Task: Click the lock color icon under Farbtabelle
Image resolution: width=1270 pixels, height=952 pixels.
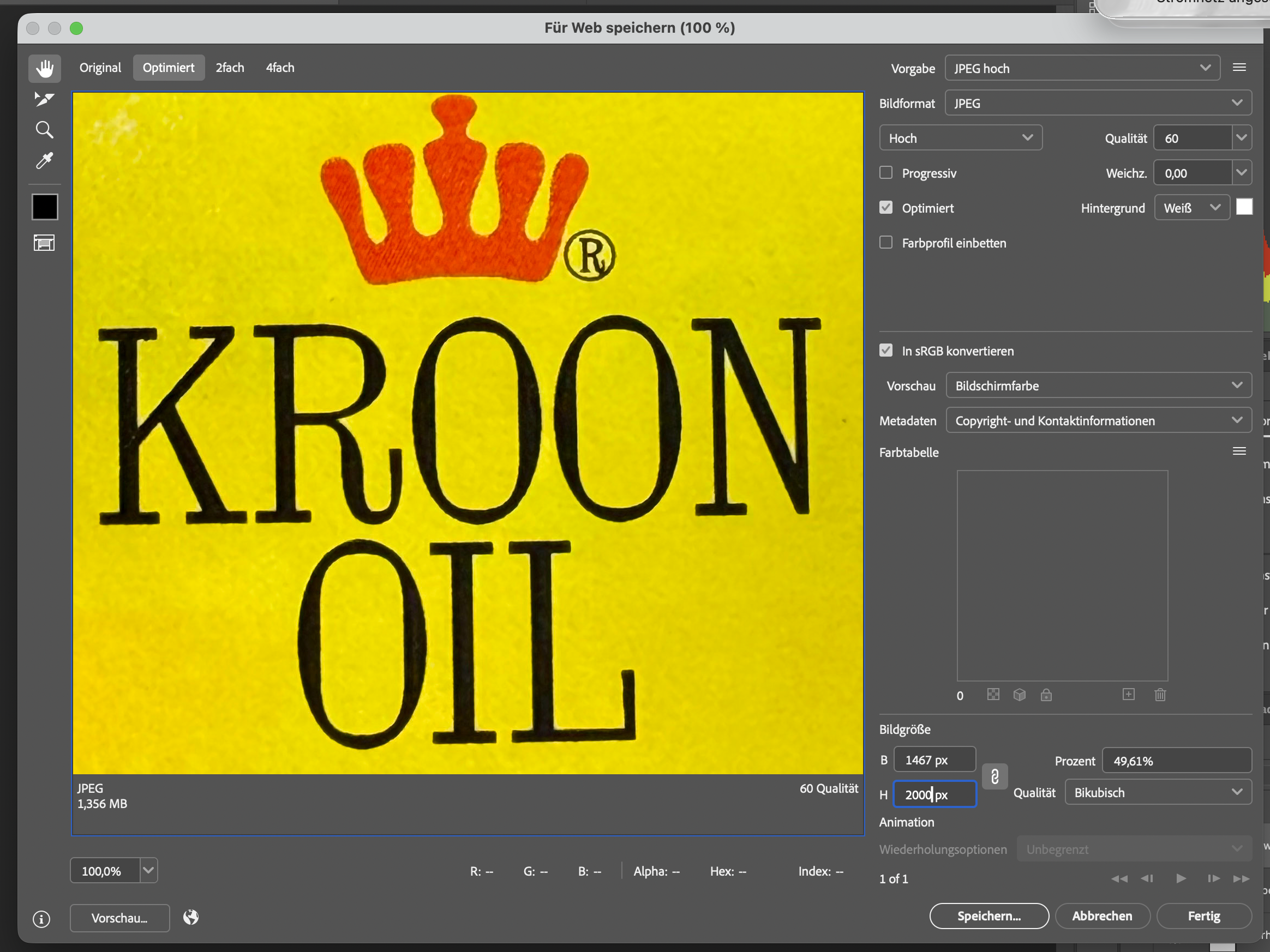Action: (1046, 695)
